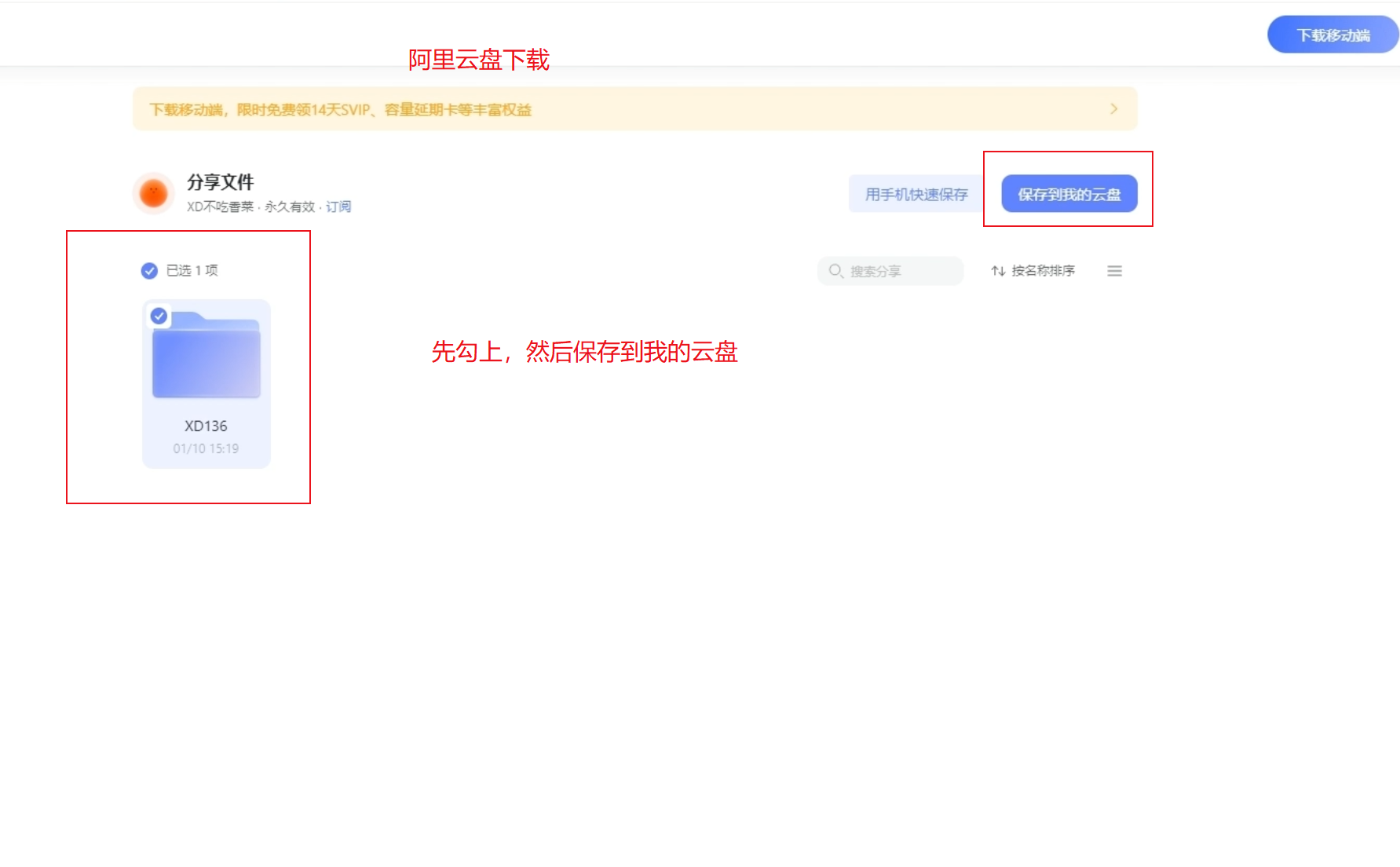Click the 01/10 15:19 date text

point(206,448)
